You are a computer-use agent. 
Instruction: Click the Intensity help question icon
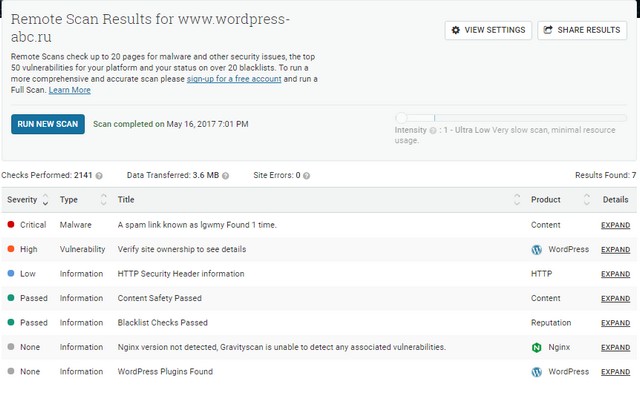pos(433,131)
